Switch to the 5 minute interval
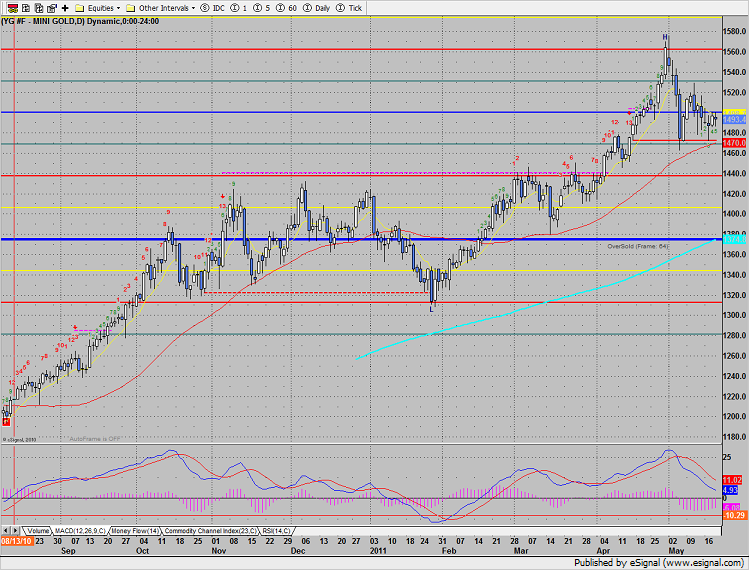Image resolution: width=749 pixels, height=570 pixels. coord(261,8)
